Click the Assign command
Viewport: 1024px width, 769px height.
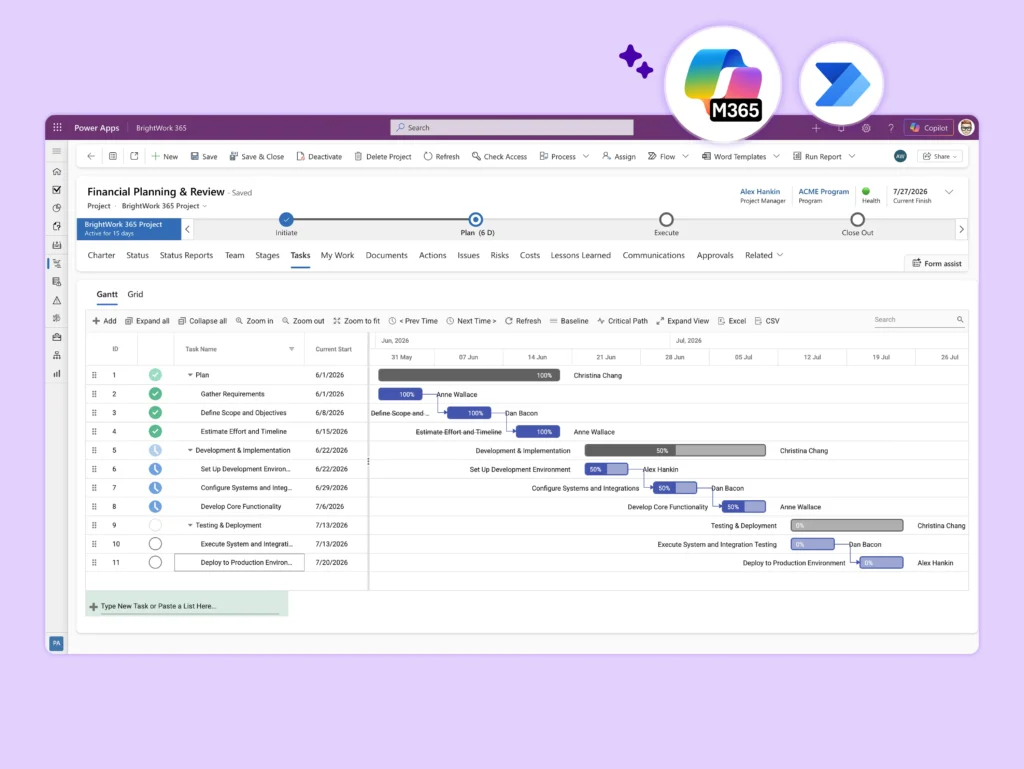(618, 157)
